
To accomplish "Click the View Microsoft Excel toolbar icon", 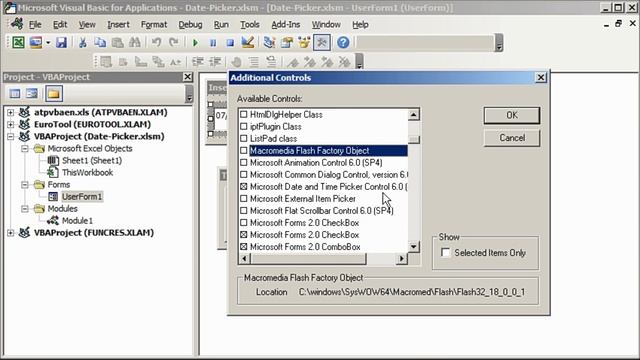I will (x=18, y=42).
